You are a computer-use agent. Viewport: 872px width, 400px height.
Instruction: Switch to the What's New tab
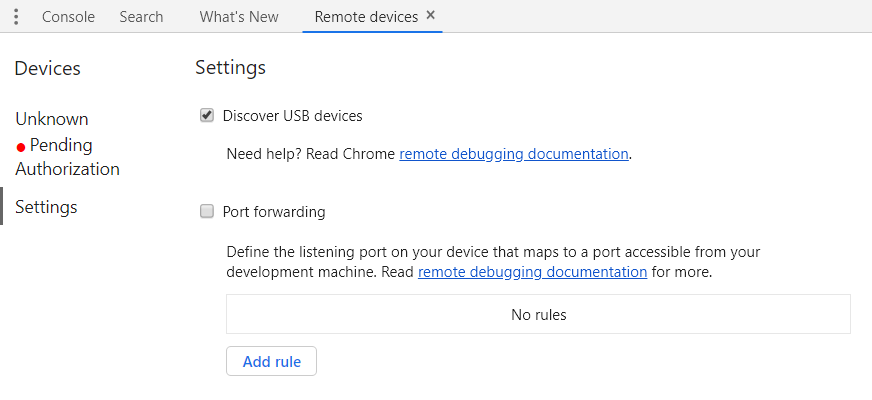point(239,17)
